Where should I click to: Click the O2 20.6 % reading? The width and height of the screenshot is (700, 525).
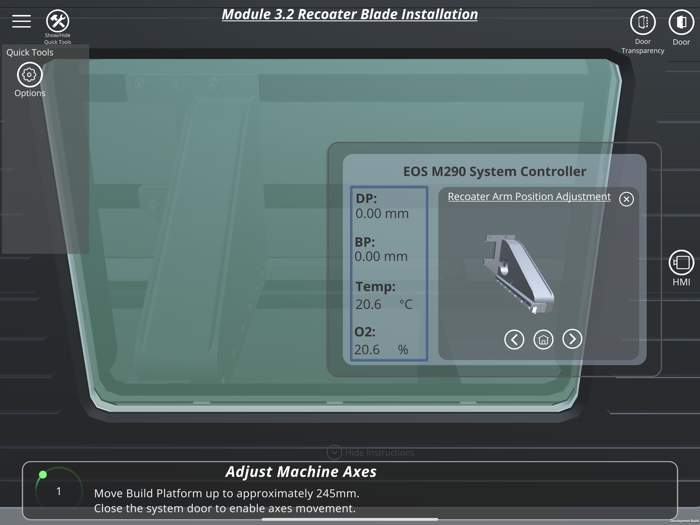[381, 350]
